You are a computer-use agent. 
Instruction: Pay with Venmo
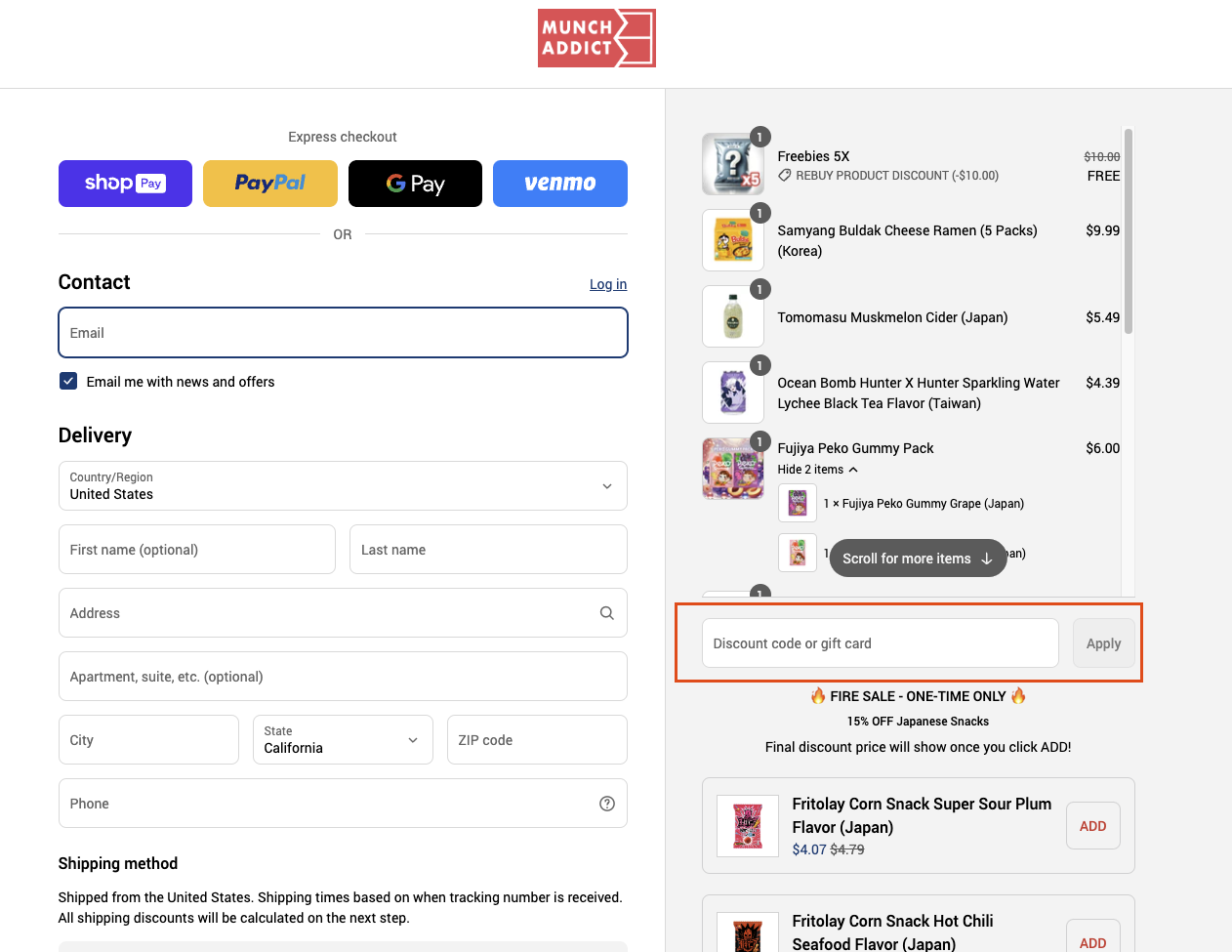coord(560,184)
